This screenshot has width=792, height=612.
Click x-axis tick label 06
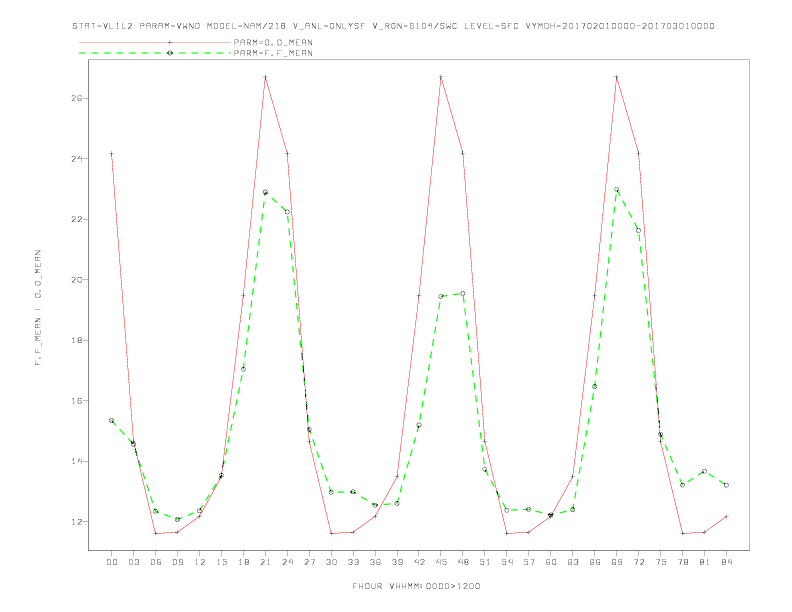pyautogui.click(x=156, y=562)
